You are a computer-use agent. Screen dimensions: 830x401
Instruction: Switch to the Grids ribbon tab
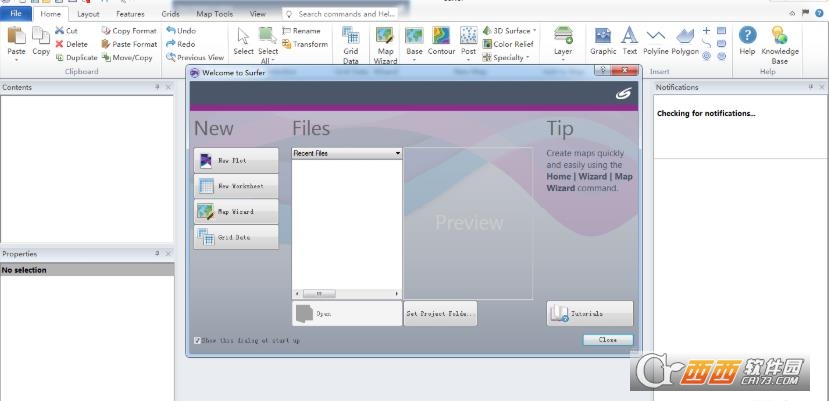pos(170,14)
